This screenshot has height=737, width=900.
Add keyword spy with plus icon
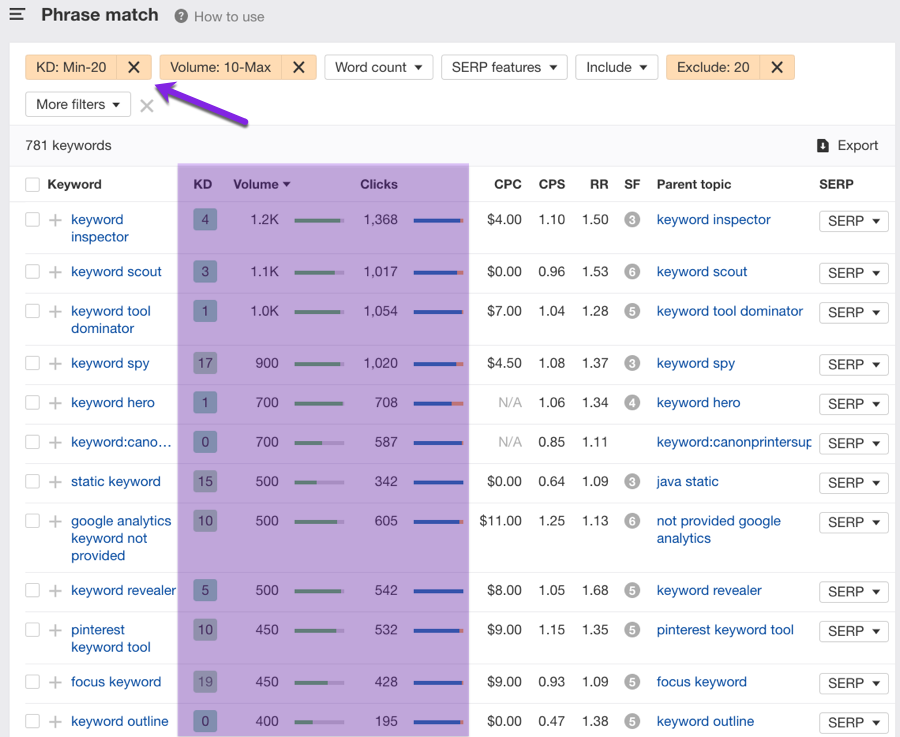pyautogui.click(x=55, y=364)
